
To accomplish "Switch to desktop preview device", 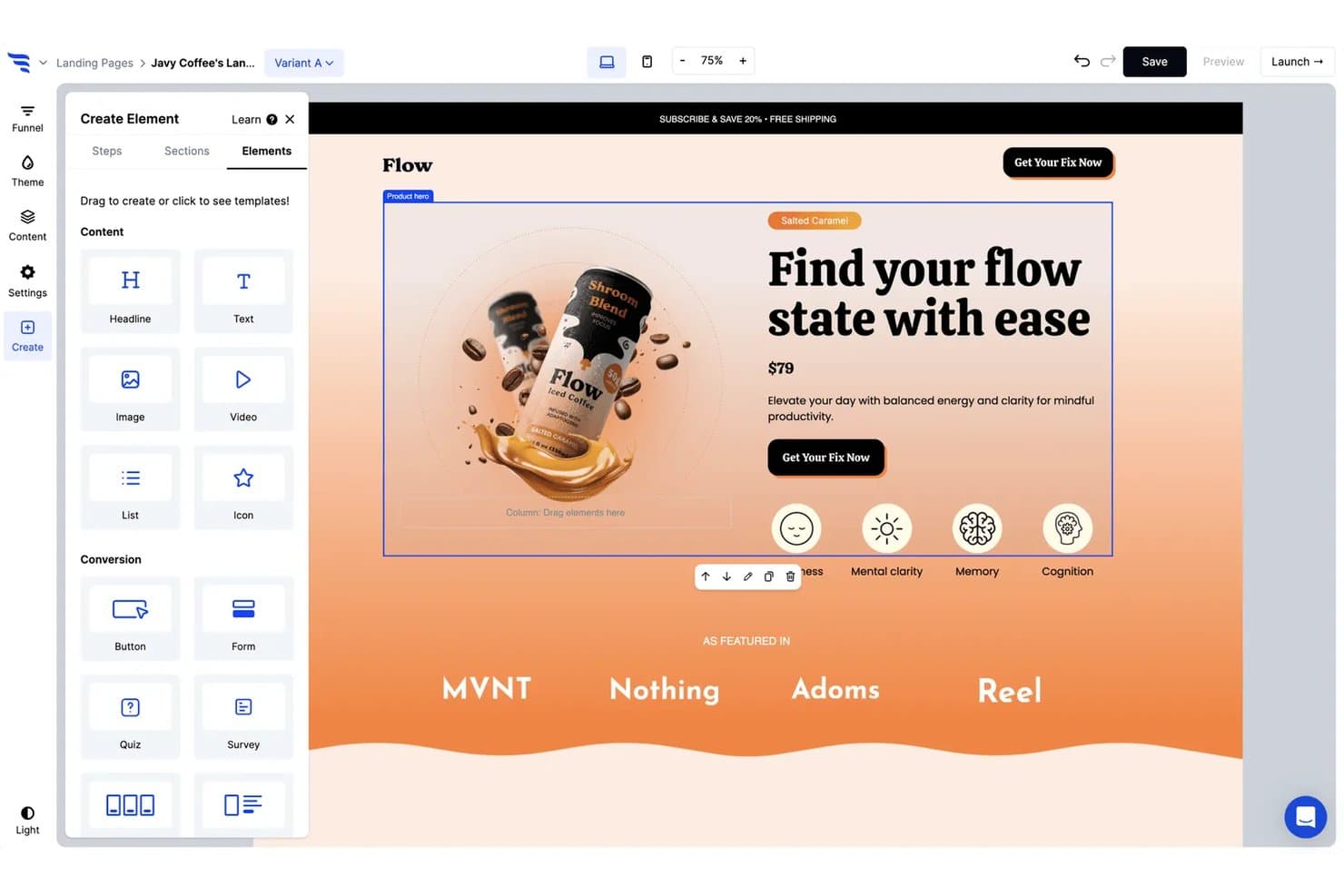I will pyautogui.click(x=607, y=62).
